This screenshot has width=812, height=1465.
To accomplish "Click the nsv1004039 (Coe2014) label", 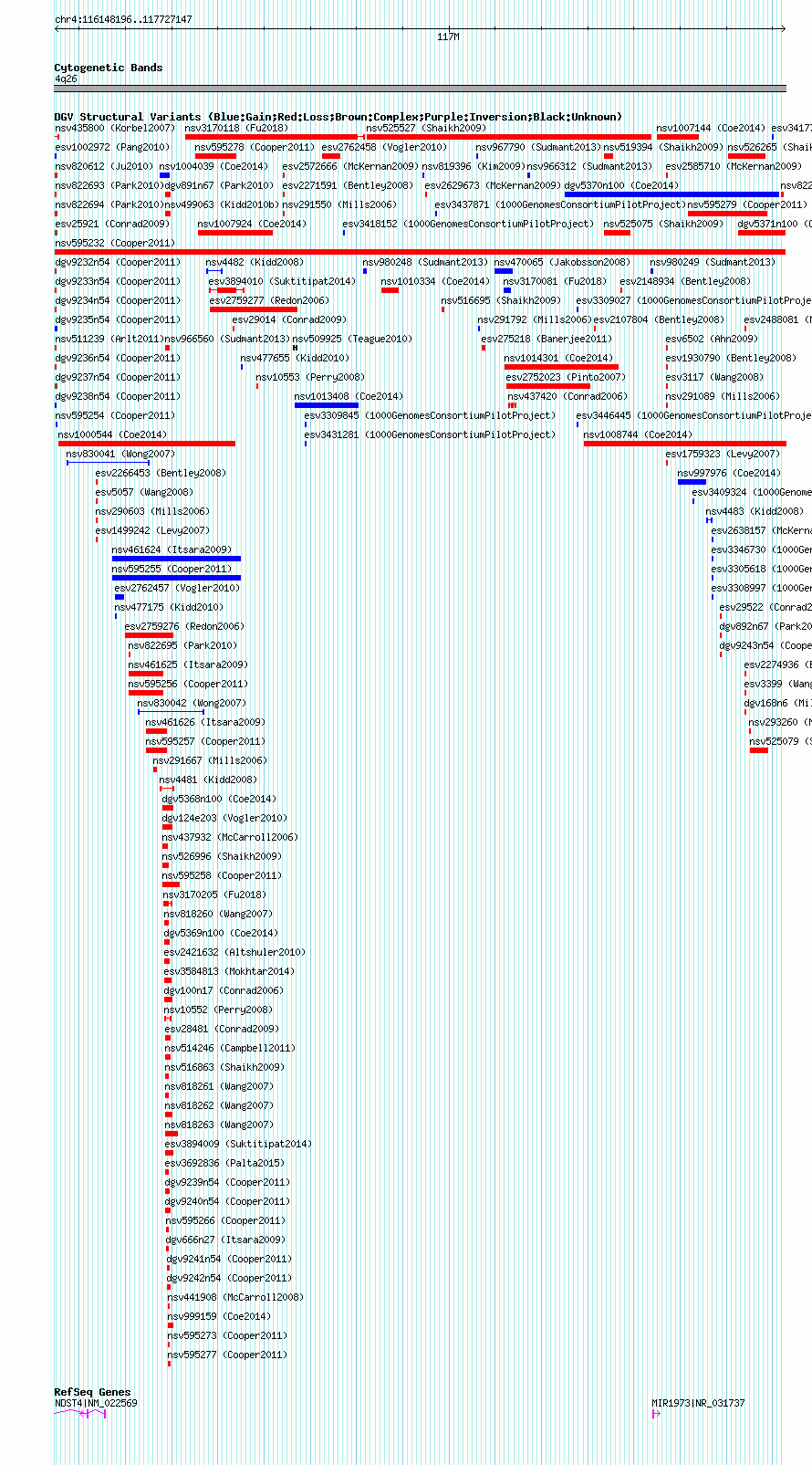I will [x=213, y=166].
